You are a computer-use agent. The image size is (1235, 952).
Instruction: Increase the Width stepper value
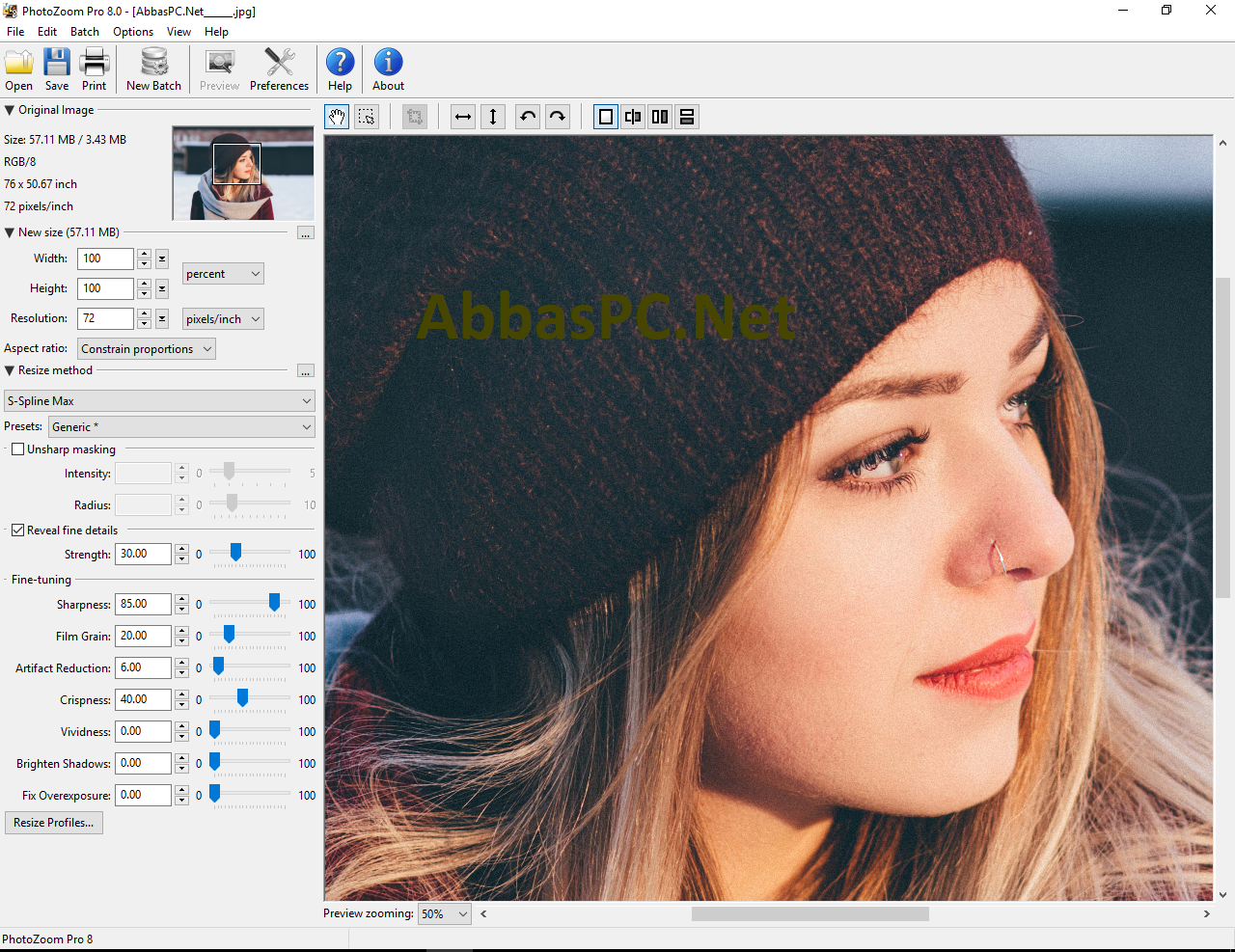tap(144, 254)
